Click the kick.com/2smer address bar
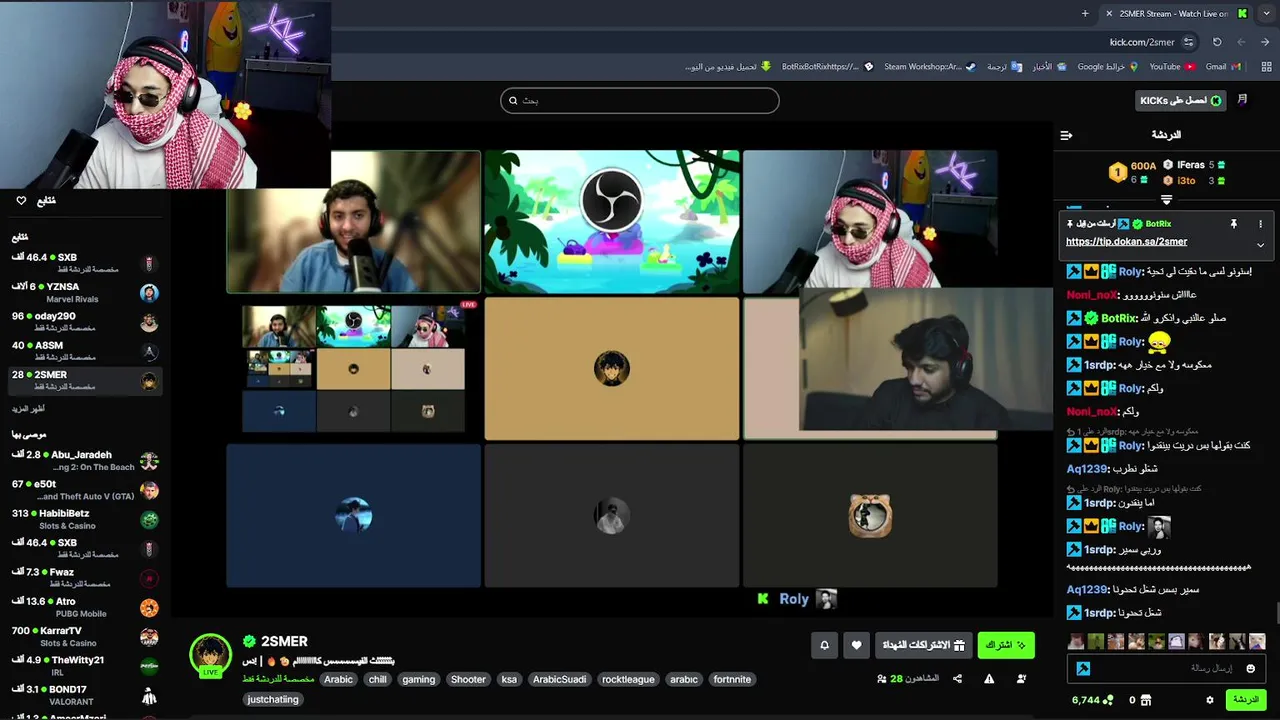1280x720 pixels. [1142, 42]
